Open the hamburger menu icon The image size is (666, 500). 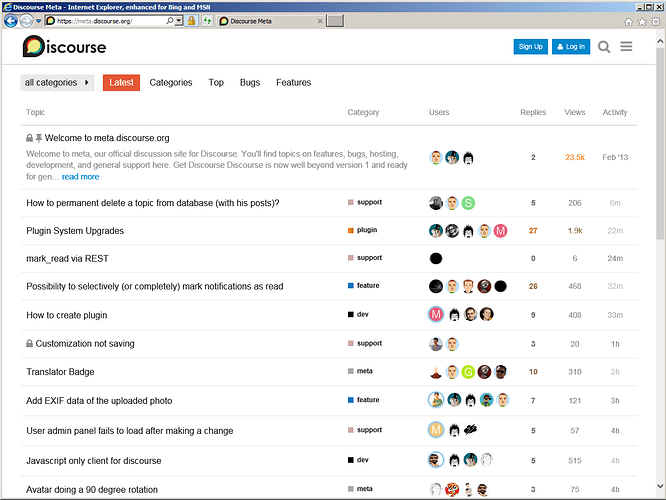(x=626, y=46)
